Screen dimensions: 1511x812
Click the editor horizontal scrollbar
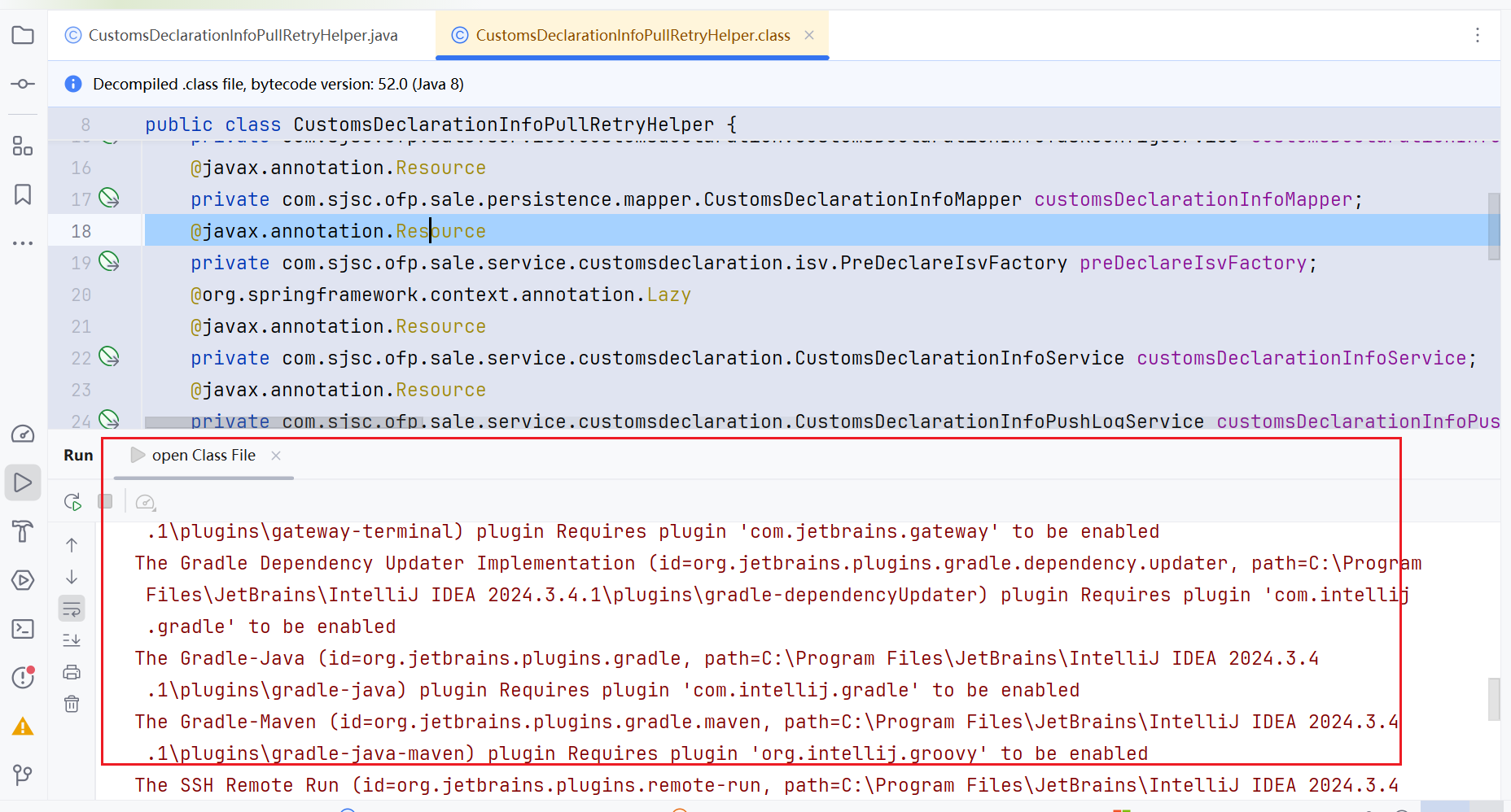(283, 422)
